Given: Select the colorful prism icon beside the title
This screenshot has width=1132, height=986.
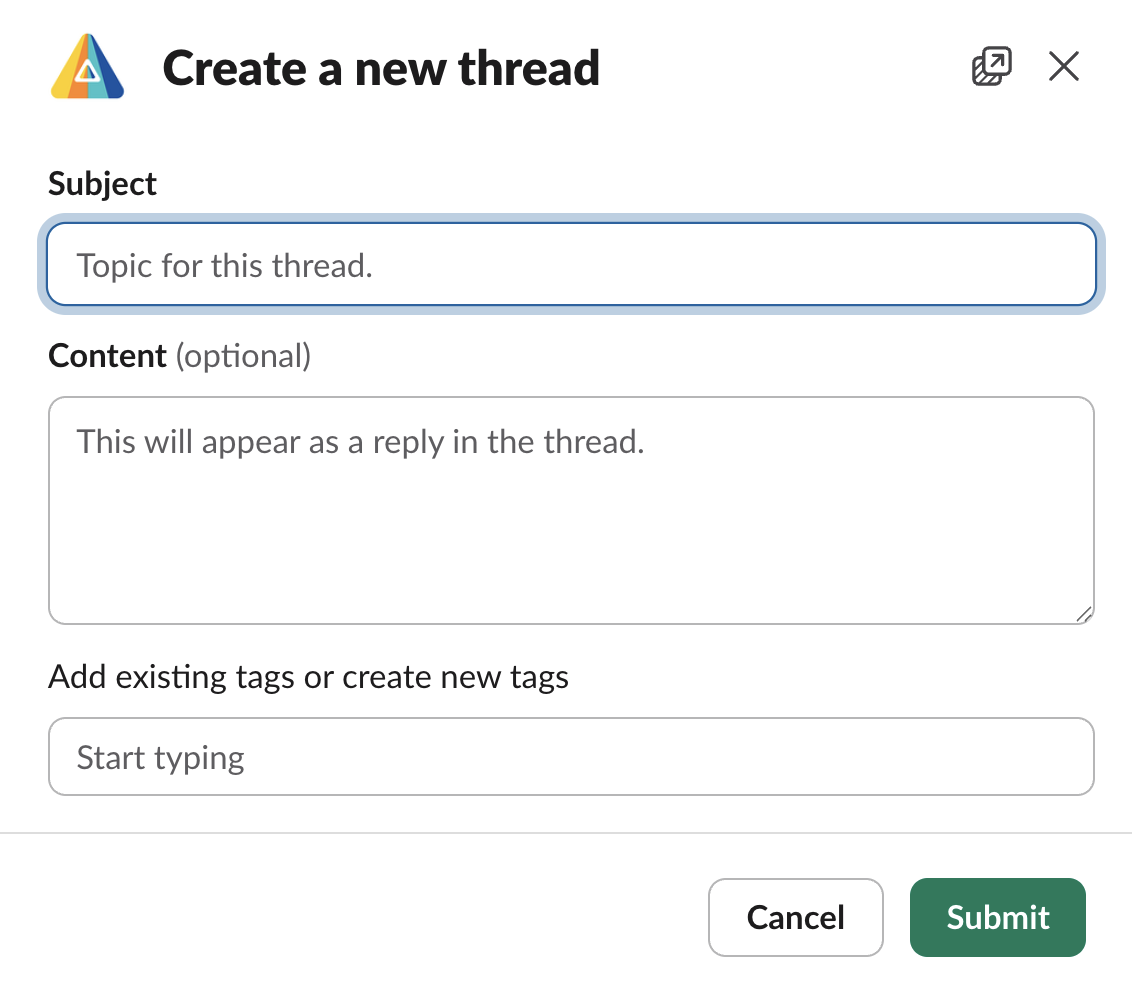Looking at the screenshot, I should pyautogui.click(x=86, y=68).
